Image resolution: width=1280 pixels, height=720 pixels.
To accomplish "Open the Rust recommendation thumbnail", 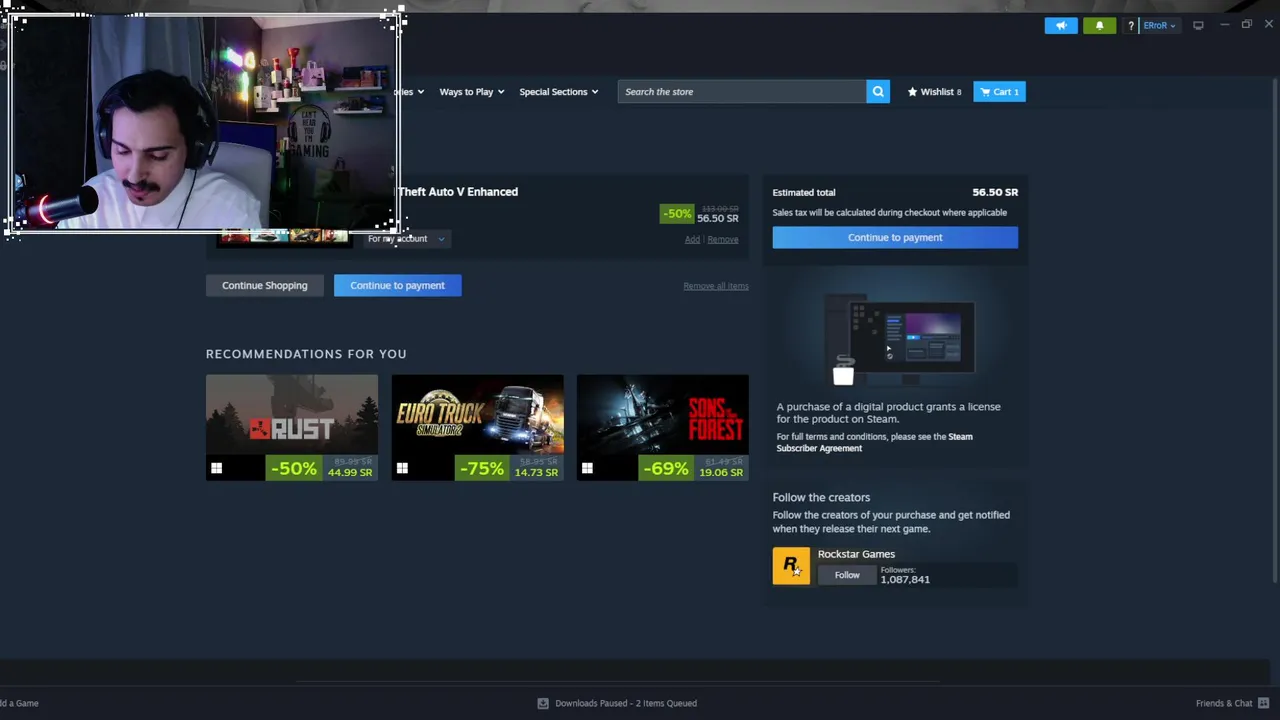I will point(292,428).
